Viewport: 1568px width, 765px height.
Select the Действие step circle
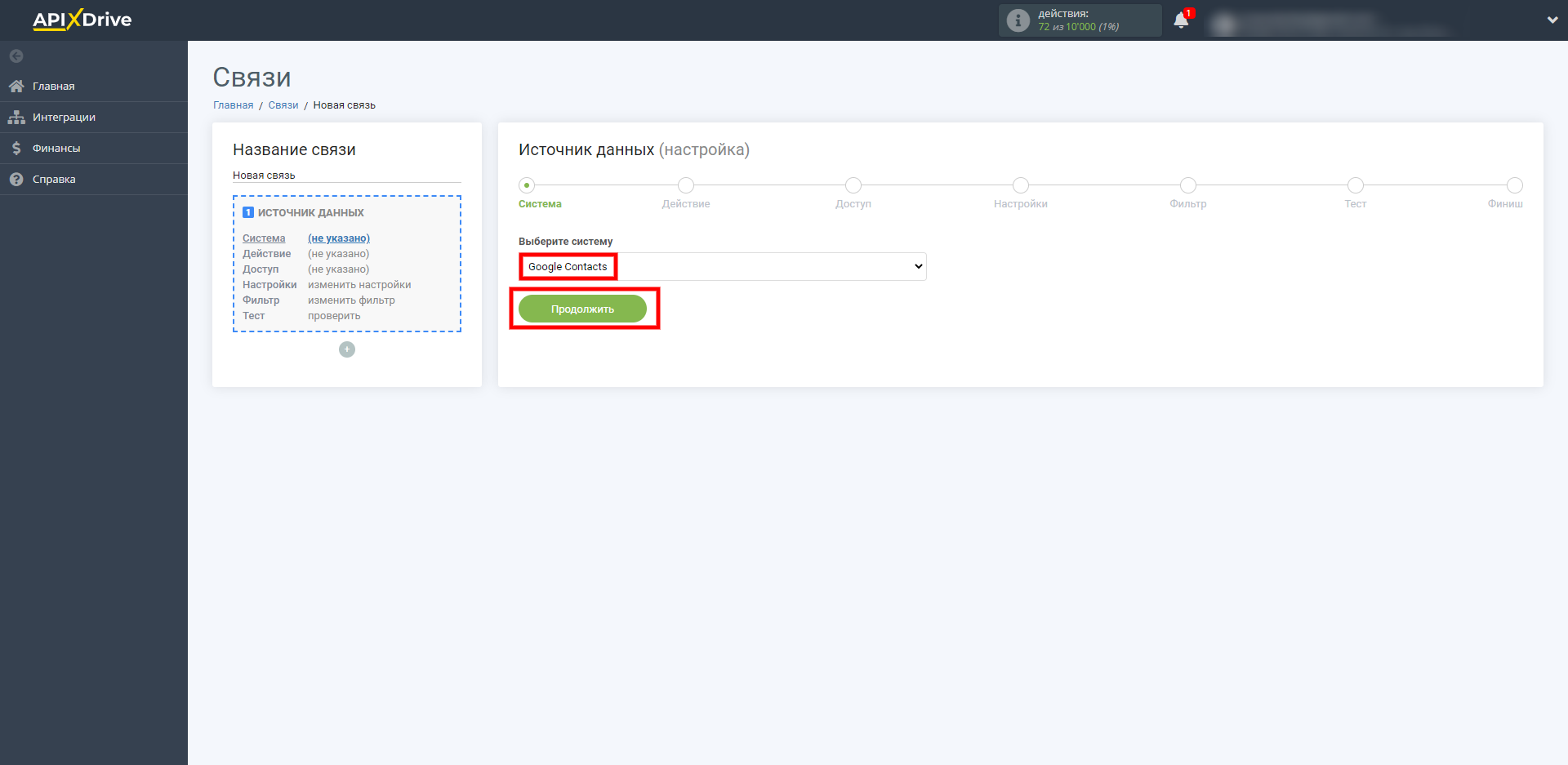click(686, 185)
